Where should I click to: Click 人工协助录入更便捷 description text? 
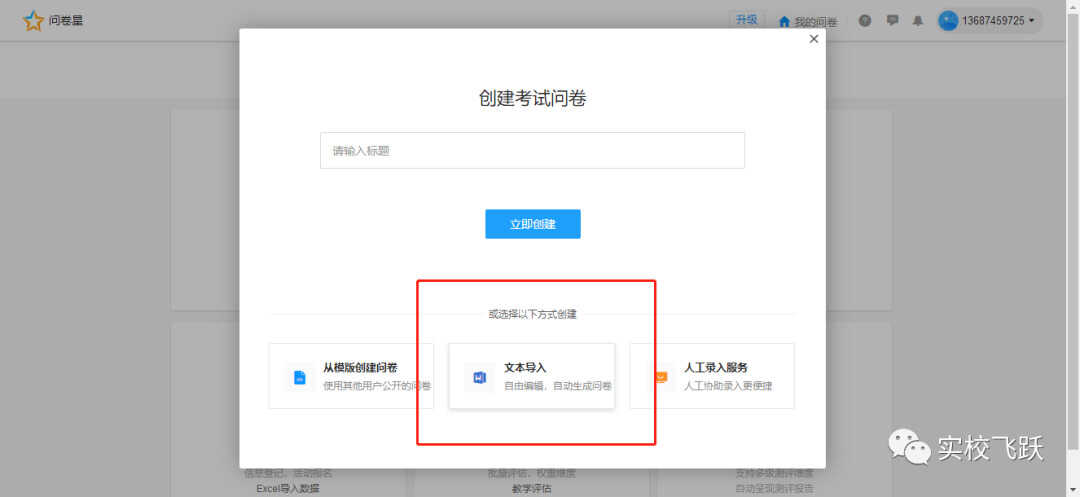click(x=728, y=385)
